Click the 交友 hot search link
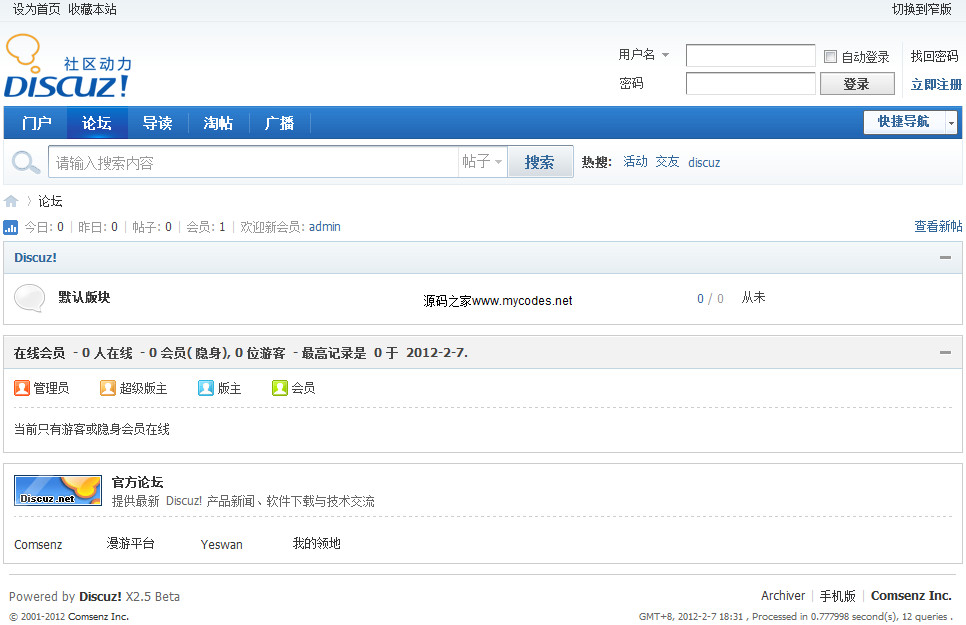The width and height of the screenshot is (966, 625). (667, 161)
